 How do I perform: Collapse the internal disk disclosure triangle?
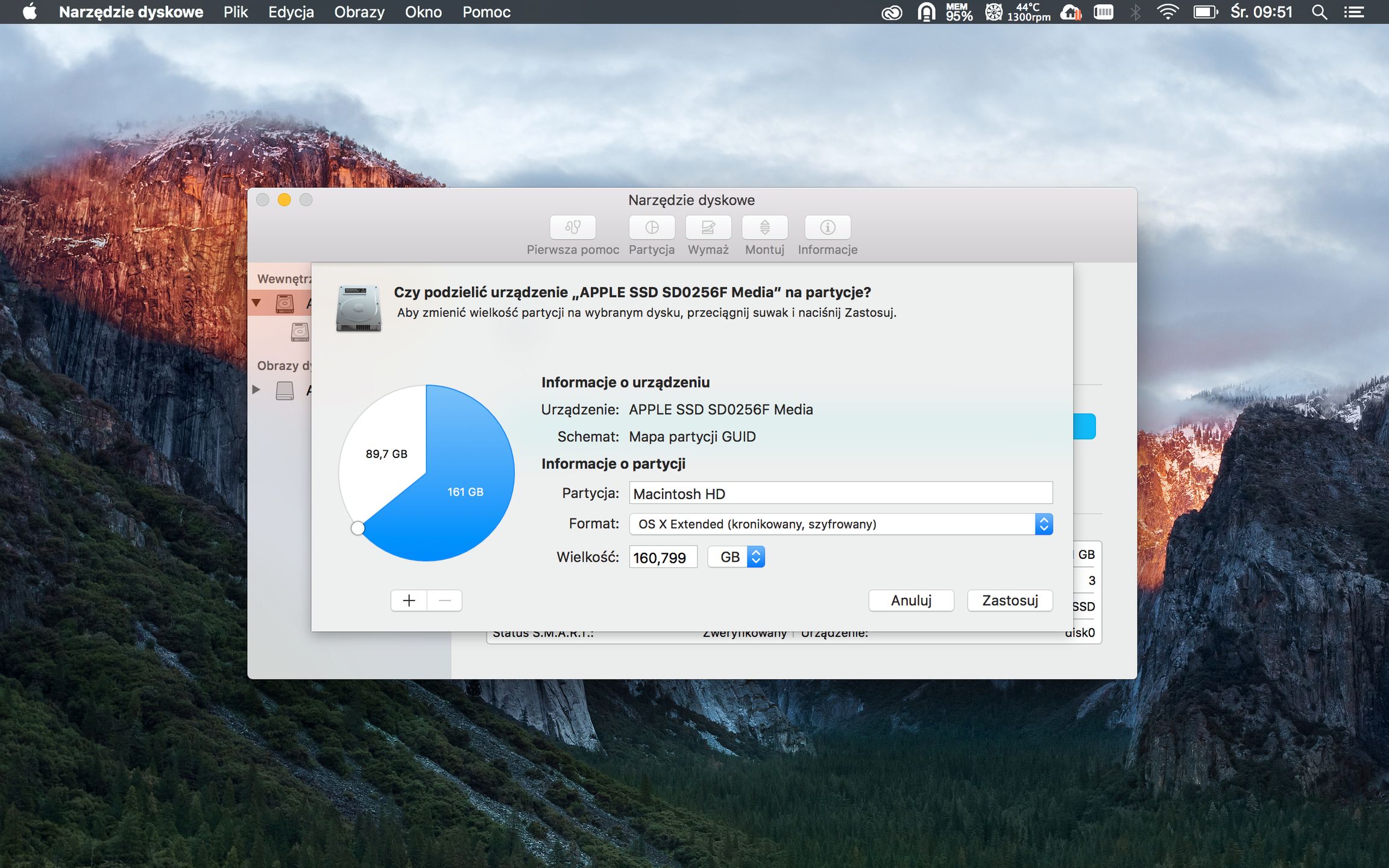point(256,303)
